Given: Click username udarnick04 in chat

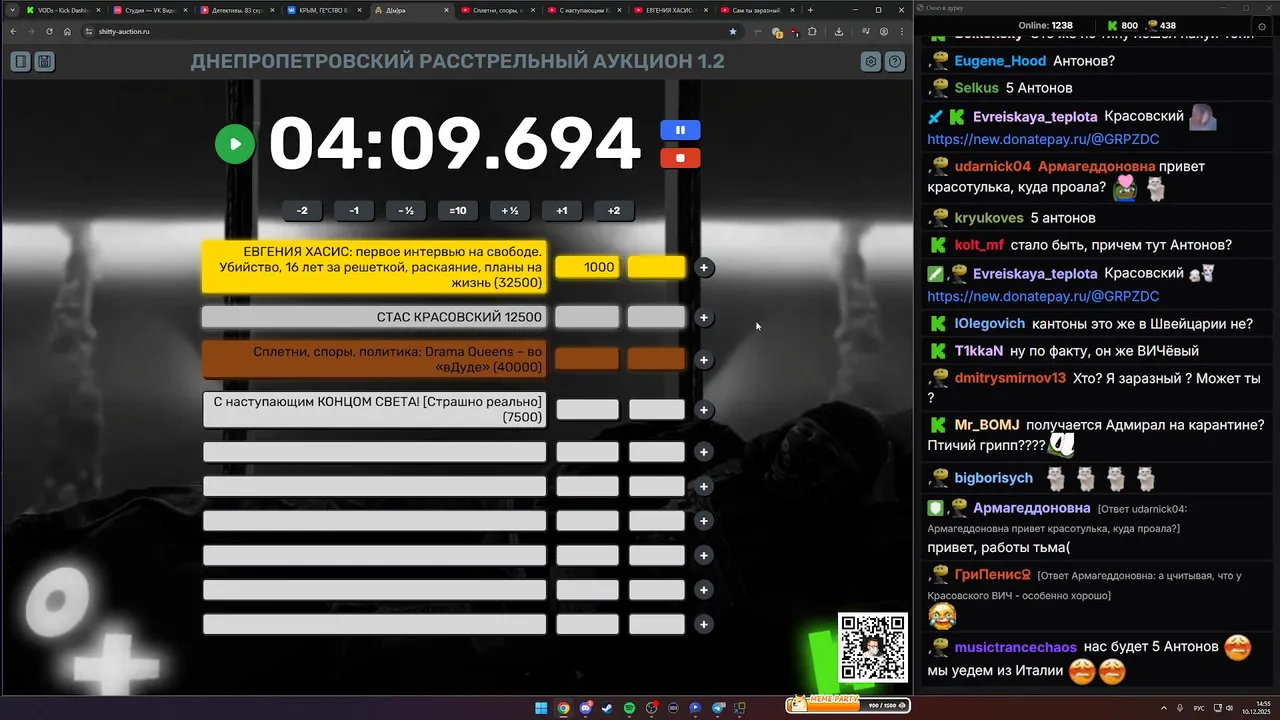Looking at the screenshot, I should [992, 166].
